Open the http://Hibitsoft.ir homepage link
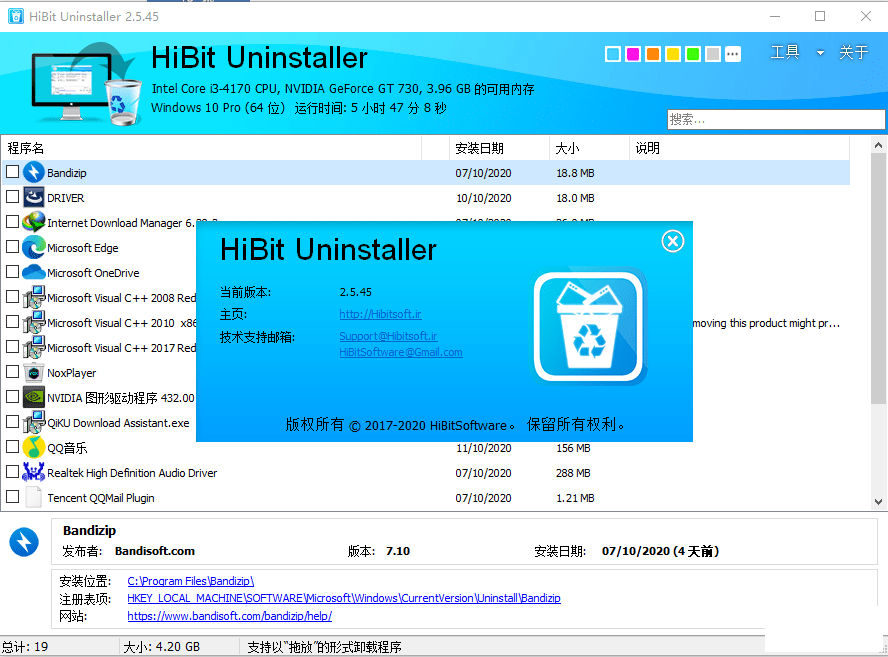The image size is (888, 657). point(381,314)
